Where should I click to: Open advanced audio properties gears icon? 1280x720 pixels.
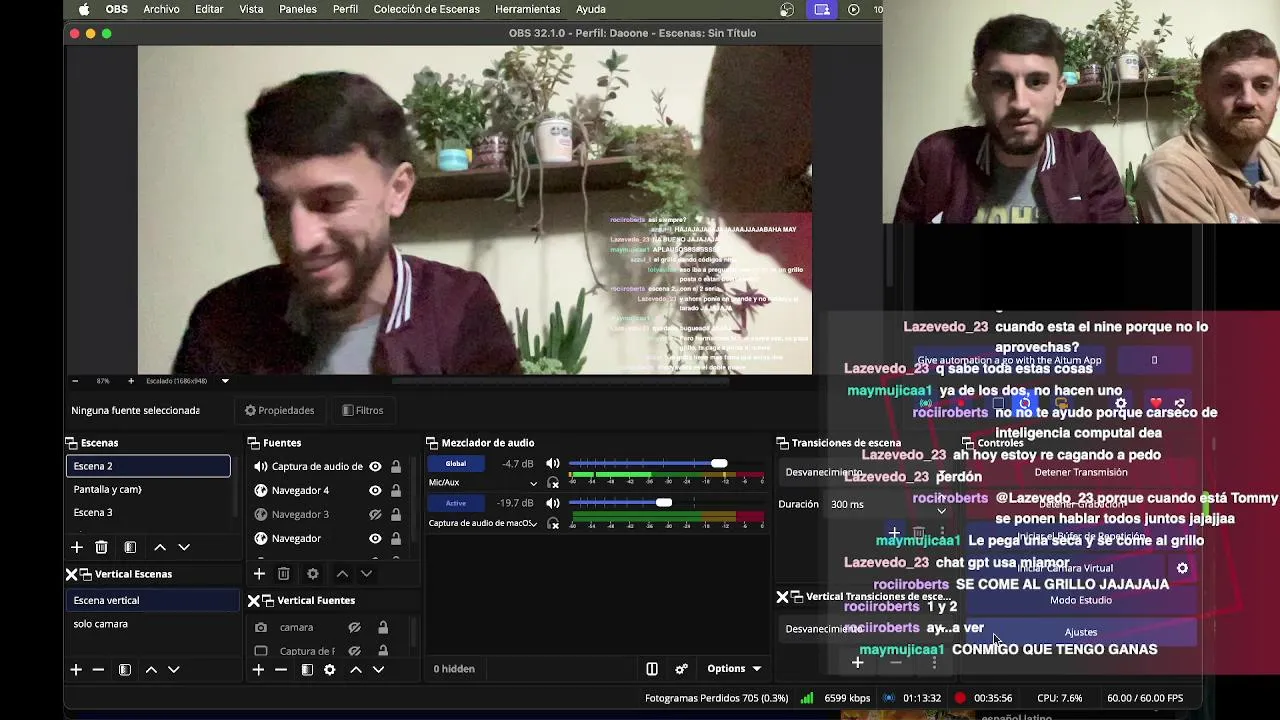click(682, 669)
